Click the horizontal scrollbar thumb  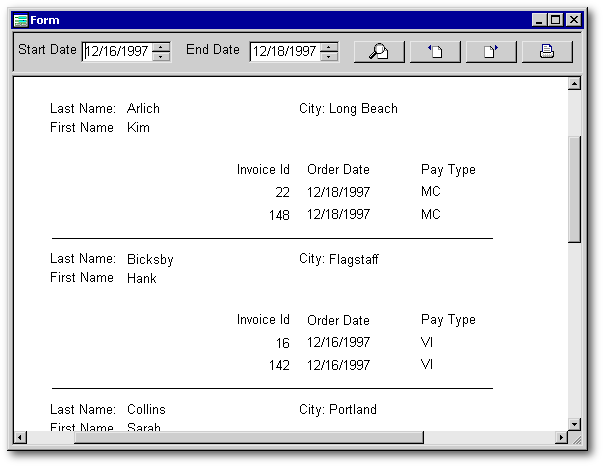249,437
